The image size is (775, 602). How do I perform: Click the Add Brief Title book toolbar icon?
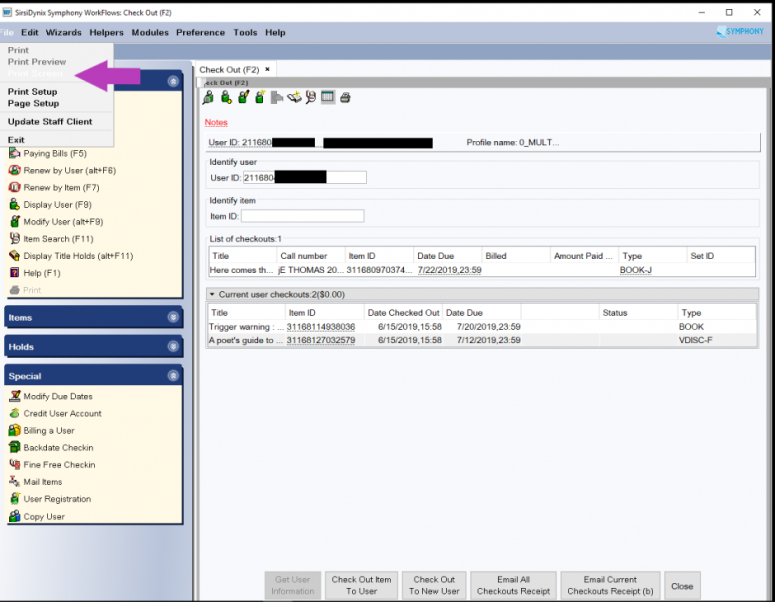(x=294, y=97)
